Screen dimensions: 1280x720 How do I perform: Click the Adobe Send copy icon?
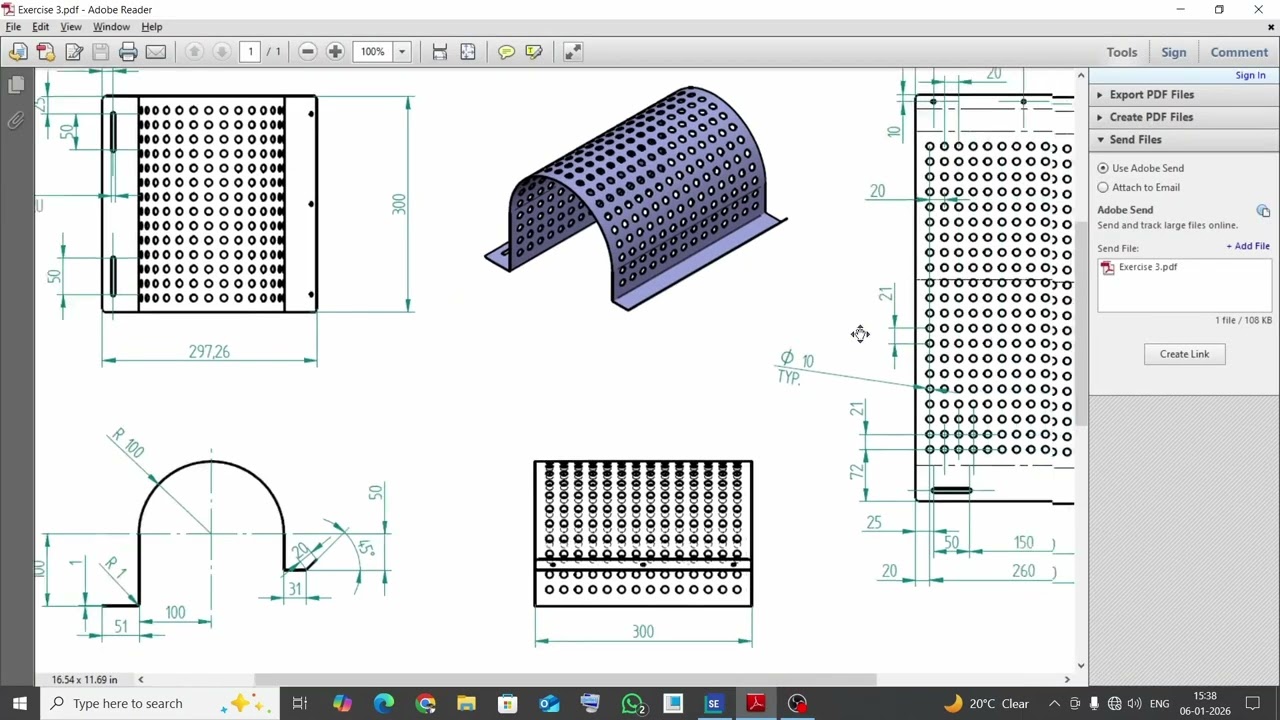(1263, 211)
